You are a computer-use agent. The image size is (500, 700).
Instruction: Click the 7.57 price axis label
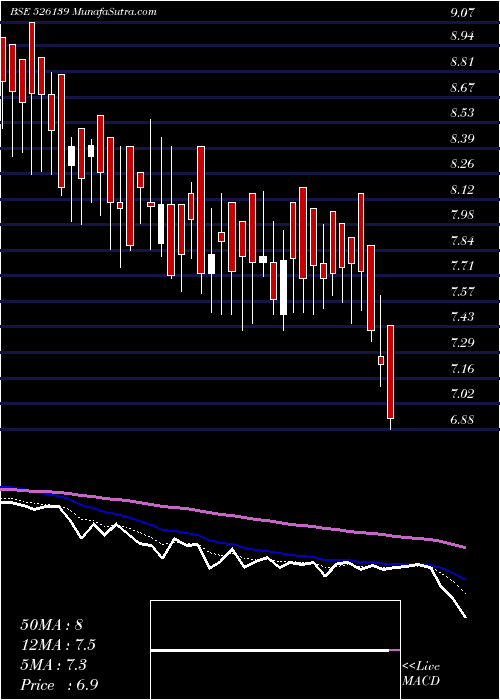coord(462,292)
